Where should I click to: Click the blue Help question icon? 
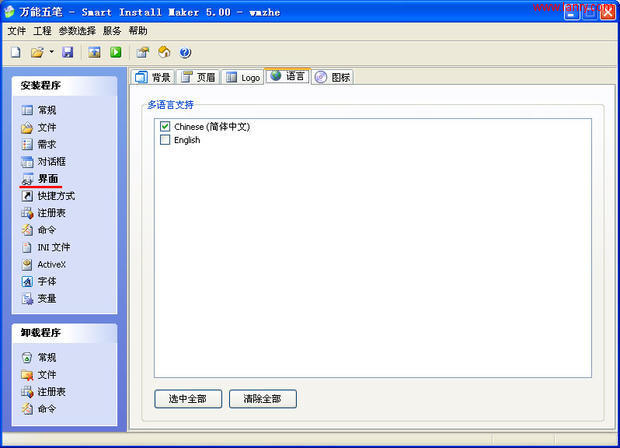(x=185, y=52)
